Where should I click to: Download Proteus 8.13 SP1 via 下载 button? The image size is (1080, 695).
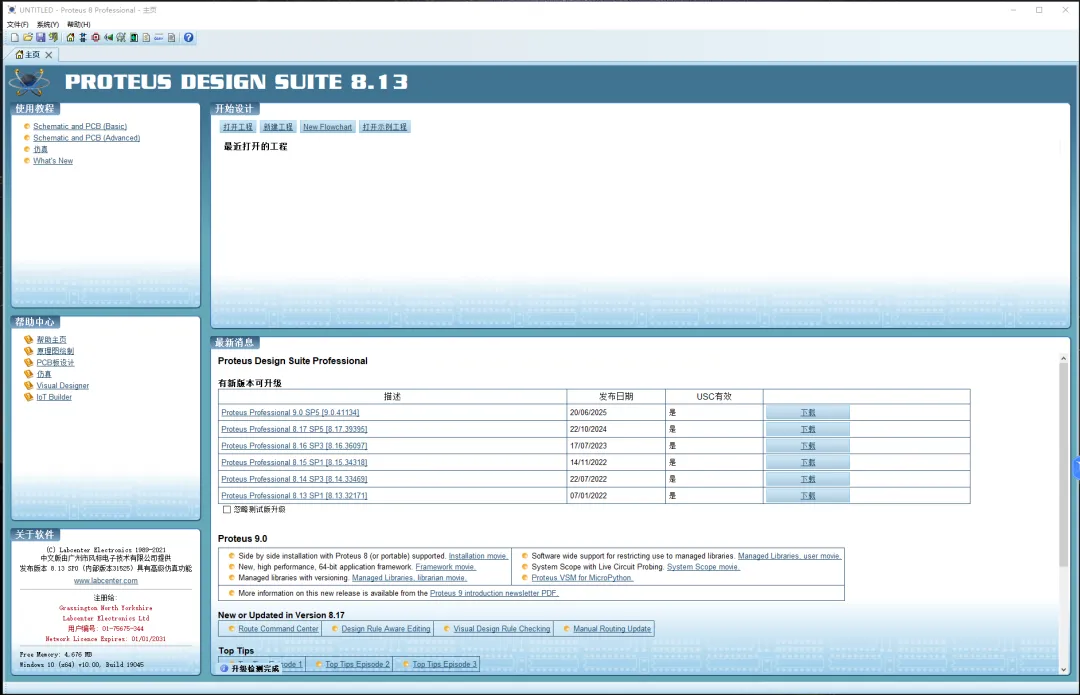[808, 495]
